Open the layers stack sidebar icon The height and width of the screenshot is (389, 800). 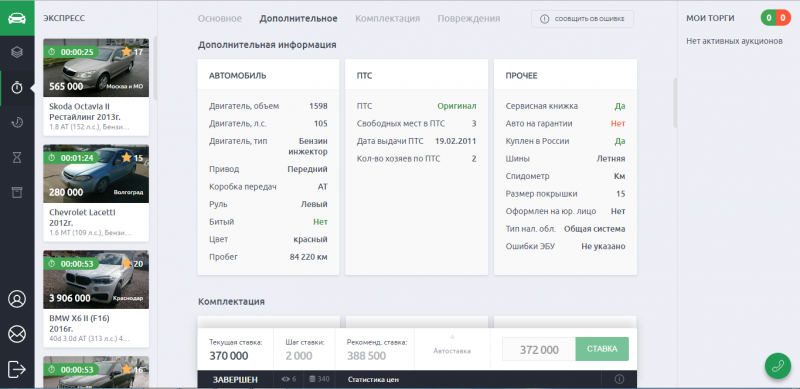[x=17, y=52]
